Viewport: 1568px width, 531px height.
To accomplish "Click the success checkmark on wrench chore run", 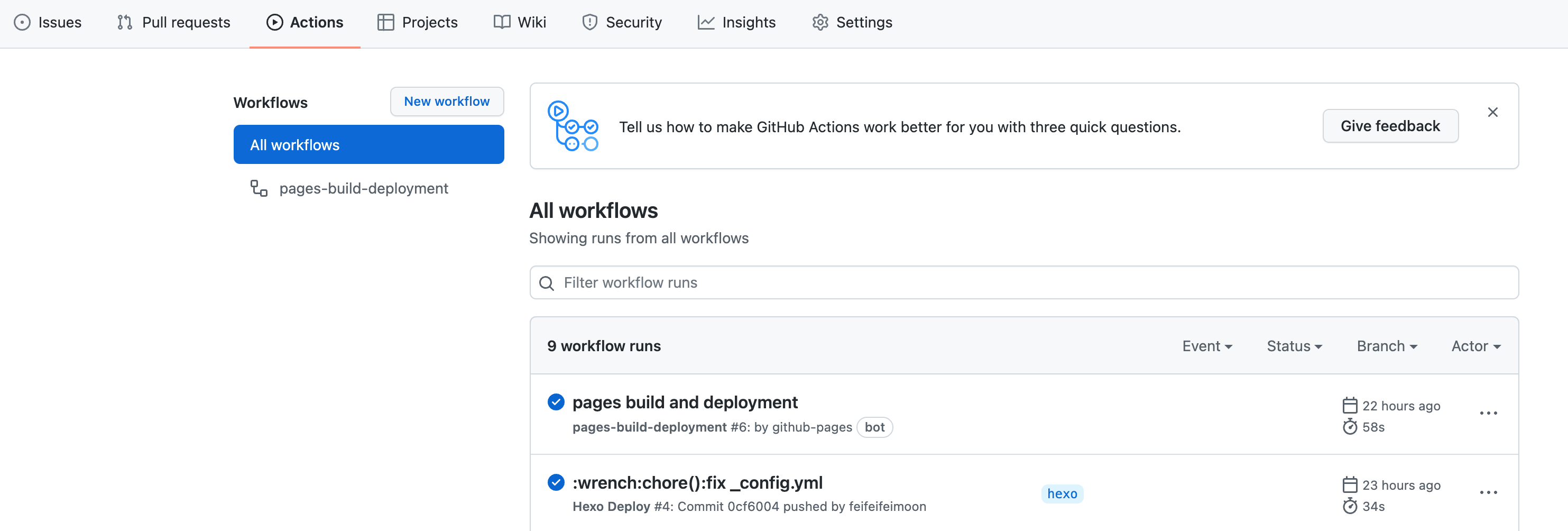I will coord(555,482).
